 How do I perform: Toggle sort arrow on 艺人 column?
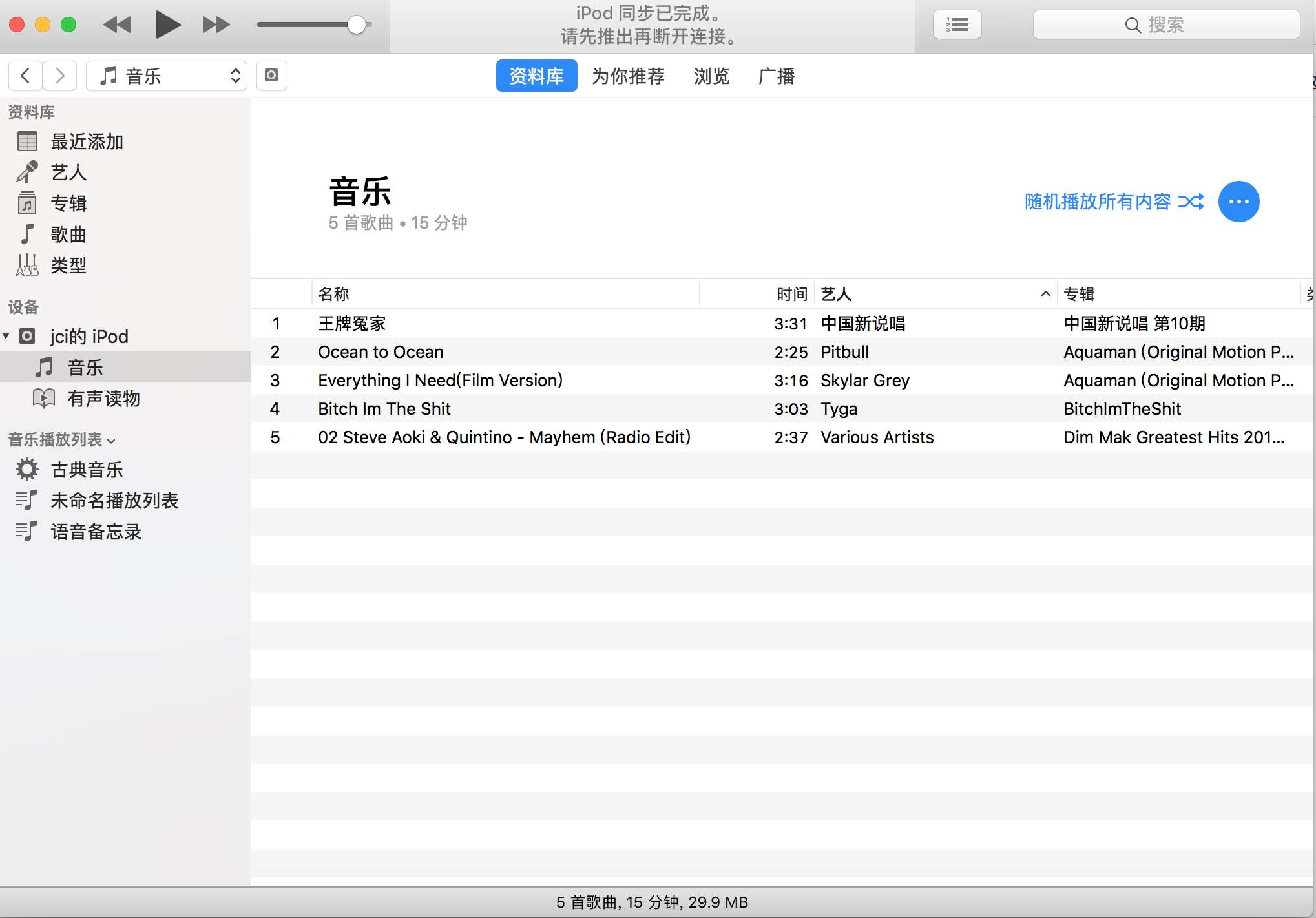[x=1045, y=294]
